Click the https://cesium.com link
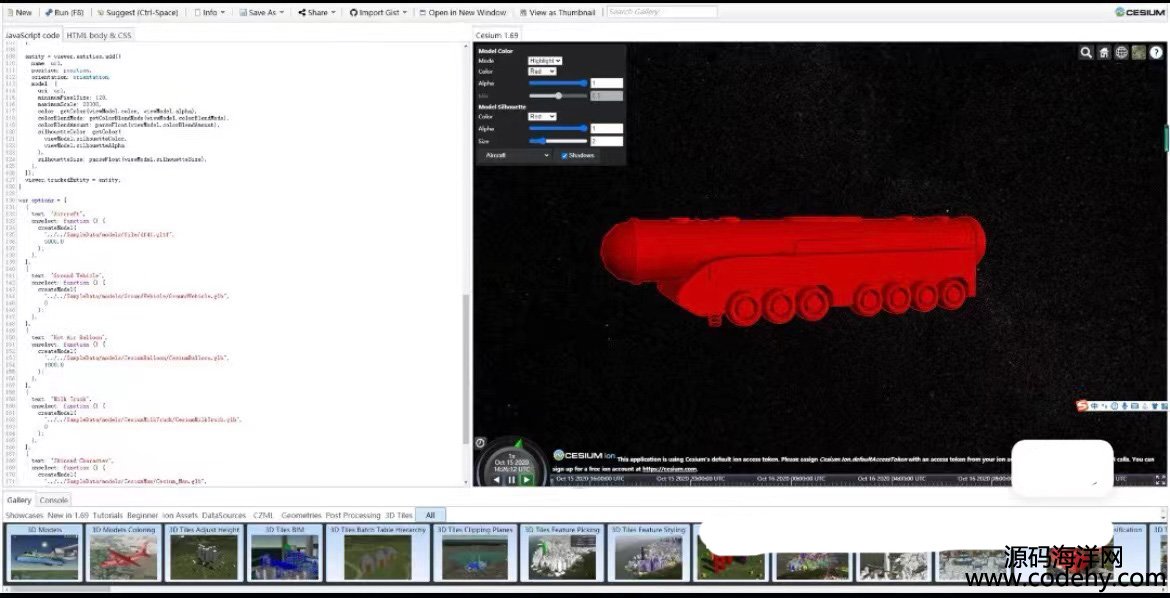 tap(669, 468)
